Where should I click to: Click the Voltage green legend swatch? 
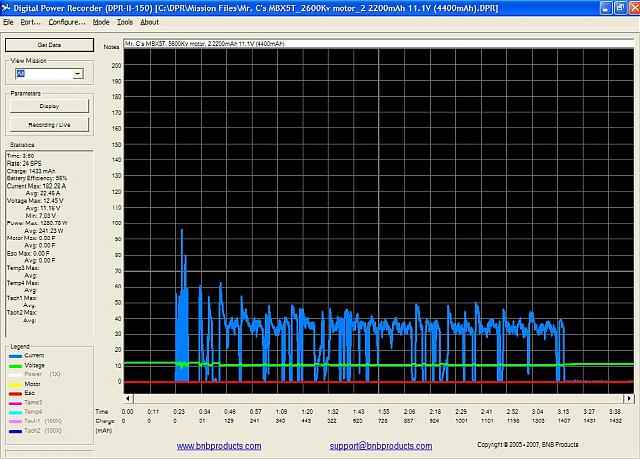click(15, 364)
